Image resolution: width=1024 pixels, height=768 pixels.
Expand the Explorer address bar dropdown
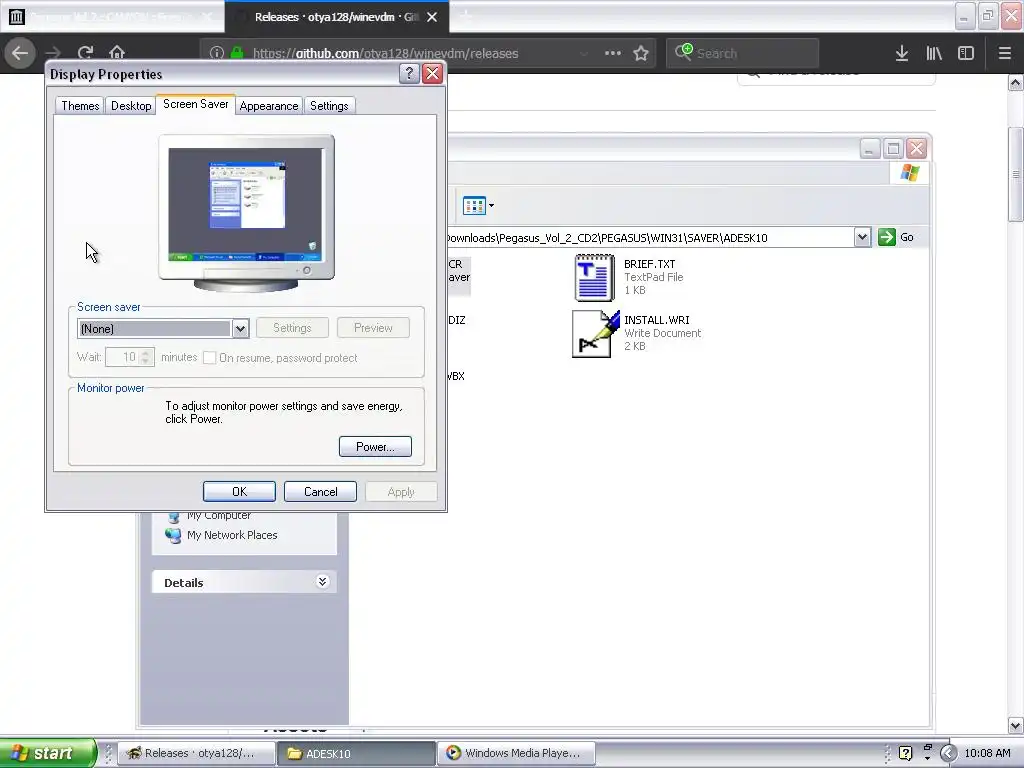coord(862,237)
